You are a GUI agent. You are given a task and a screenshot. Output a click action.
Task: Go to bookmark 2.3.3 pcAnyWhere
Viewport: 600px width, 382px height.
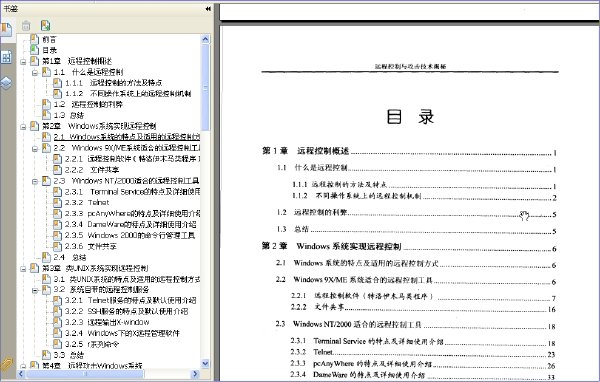(132, 213)
